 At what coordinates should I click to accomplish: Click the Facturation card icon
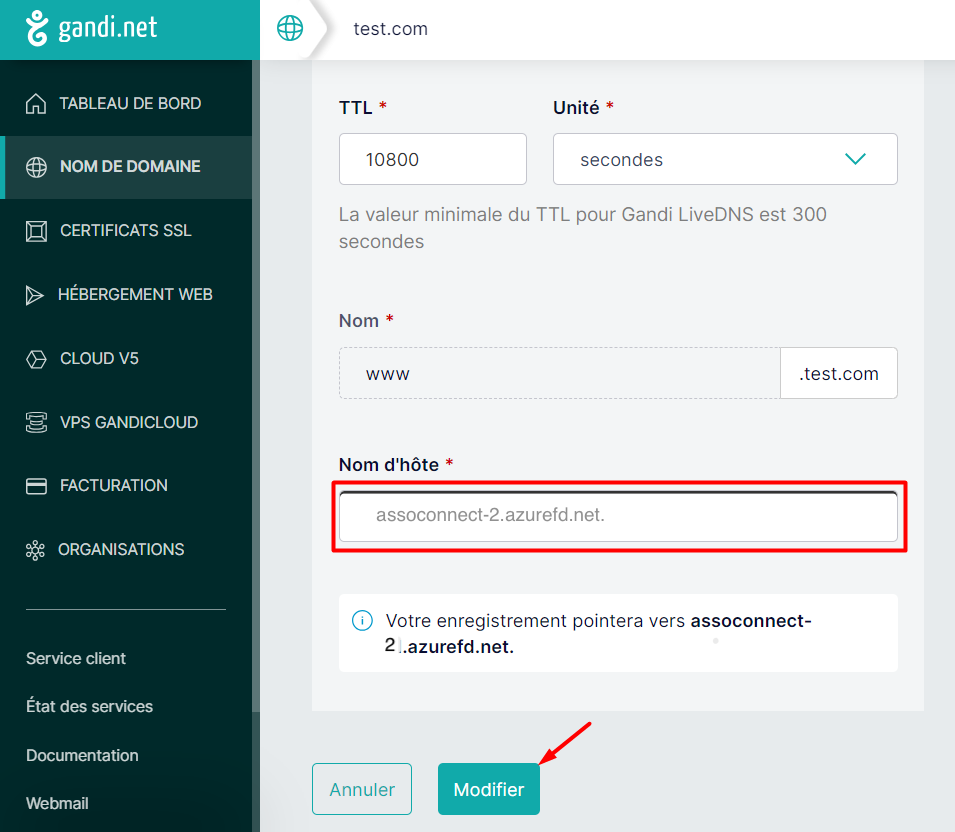tap(36, 485)
